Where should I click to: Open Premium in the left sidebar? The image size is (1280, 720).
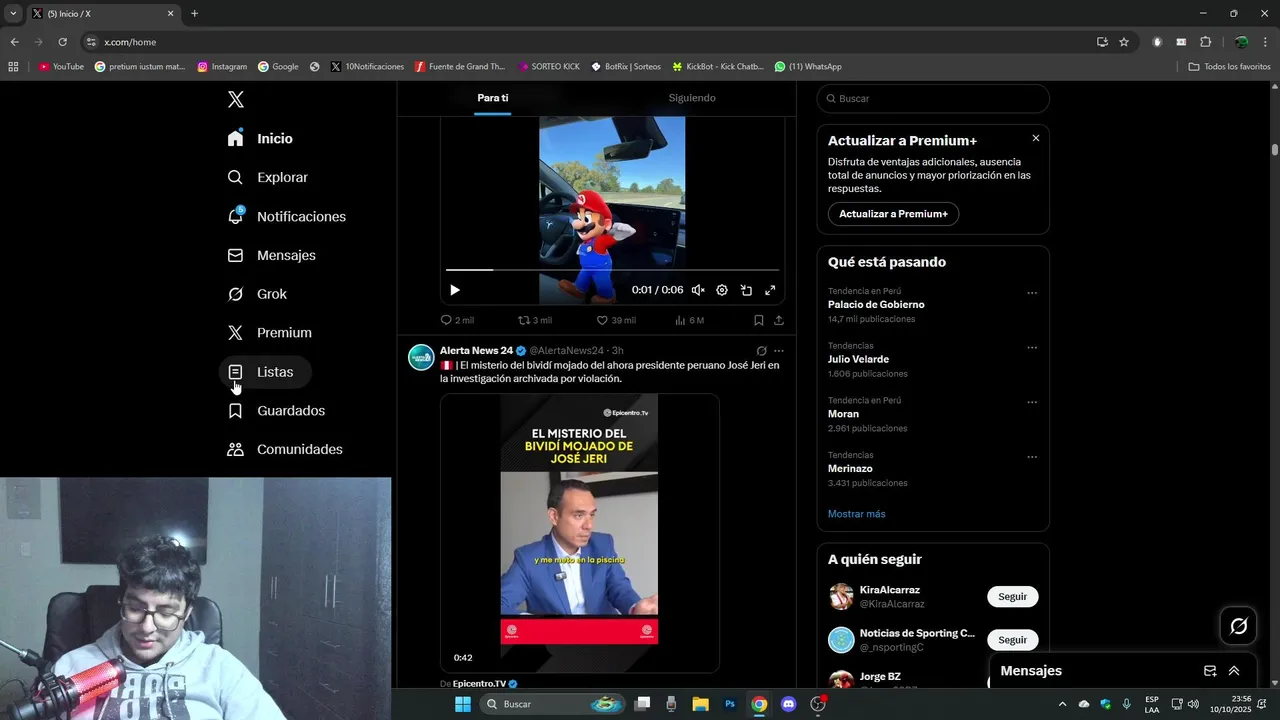[269, 333]
